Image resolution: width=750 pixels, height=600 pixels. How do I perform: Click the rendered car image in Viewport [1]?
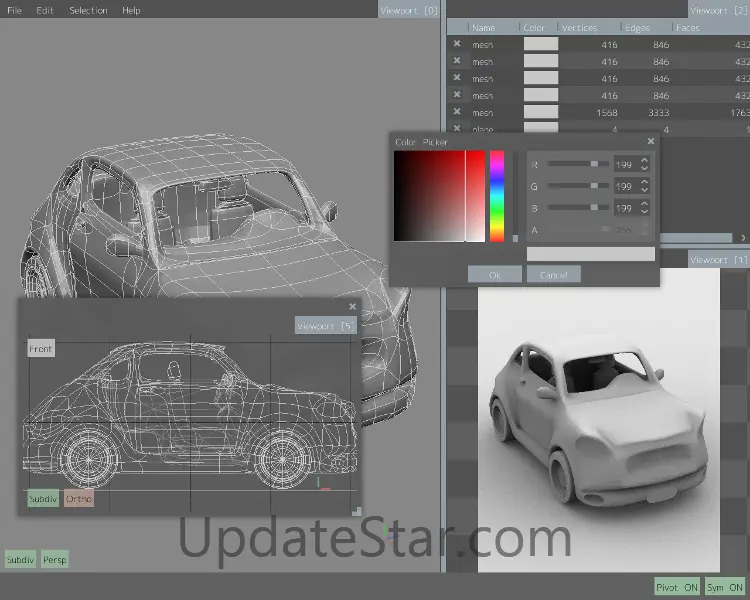(598, 420)
